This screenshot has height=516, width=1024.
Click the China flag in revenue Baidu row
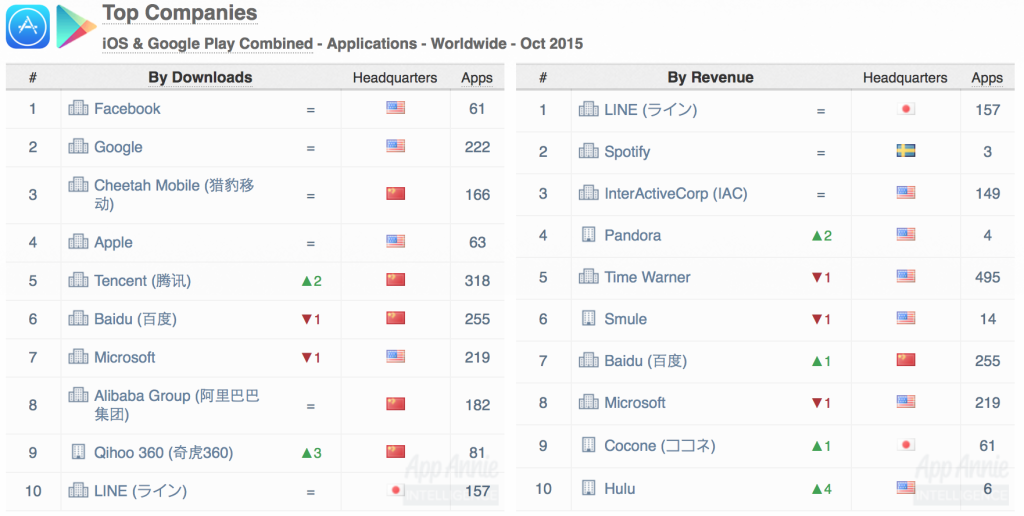(905, 360)
